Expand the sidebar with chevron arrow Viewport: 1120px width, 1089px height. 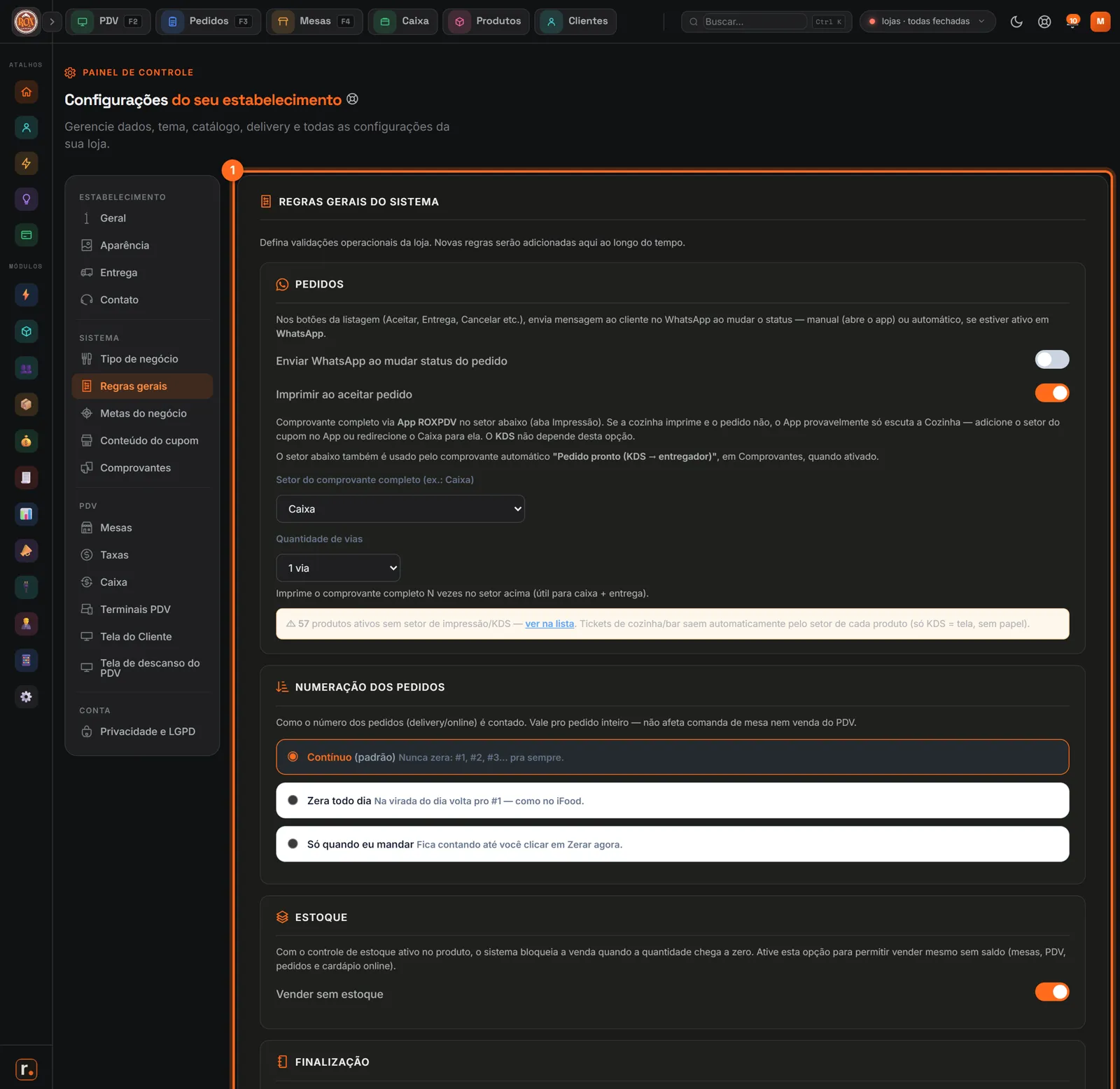pos(52,22)
